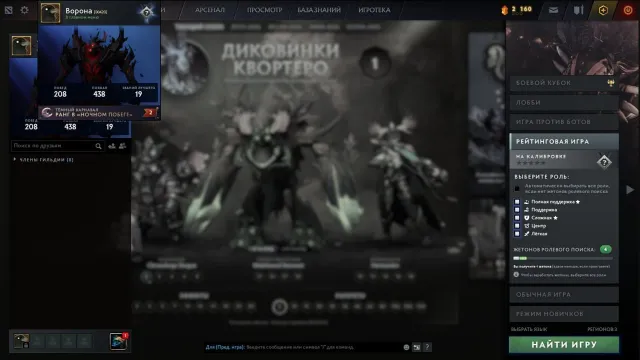Click the Поддержка role icon
The image size is (640, 360).
tap(527, 210)
